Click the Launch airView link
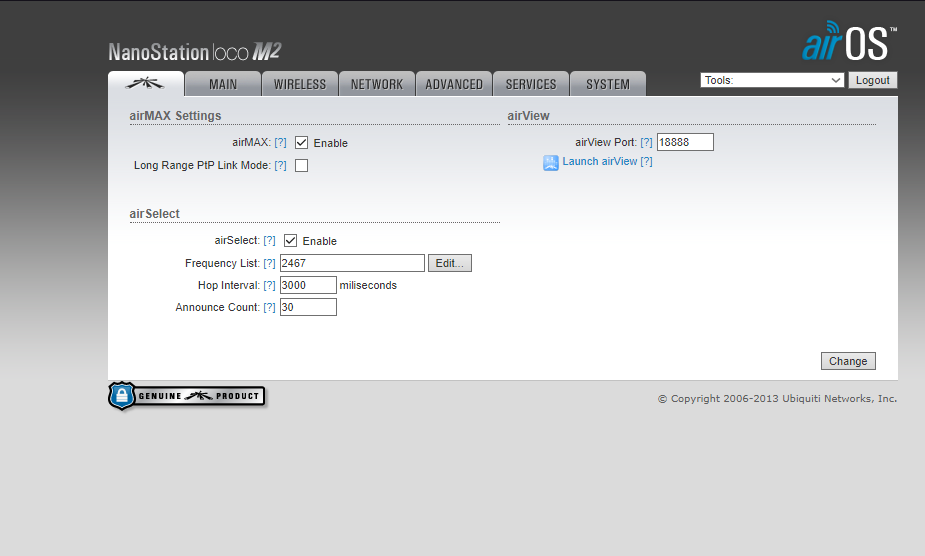 pyautogui.click(x=599, y=161)
